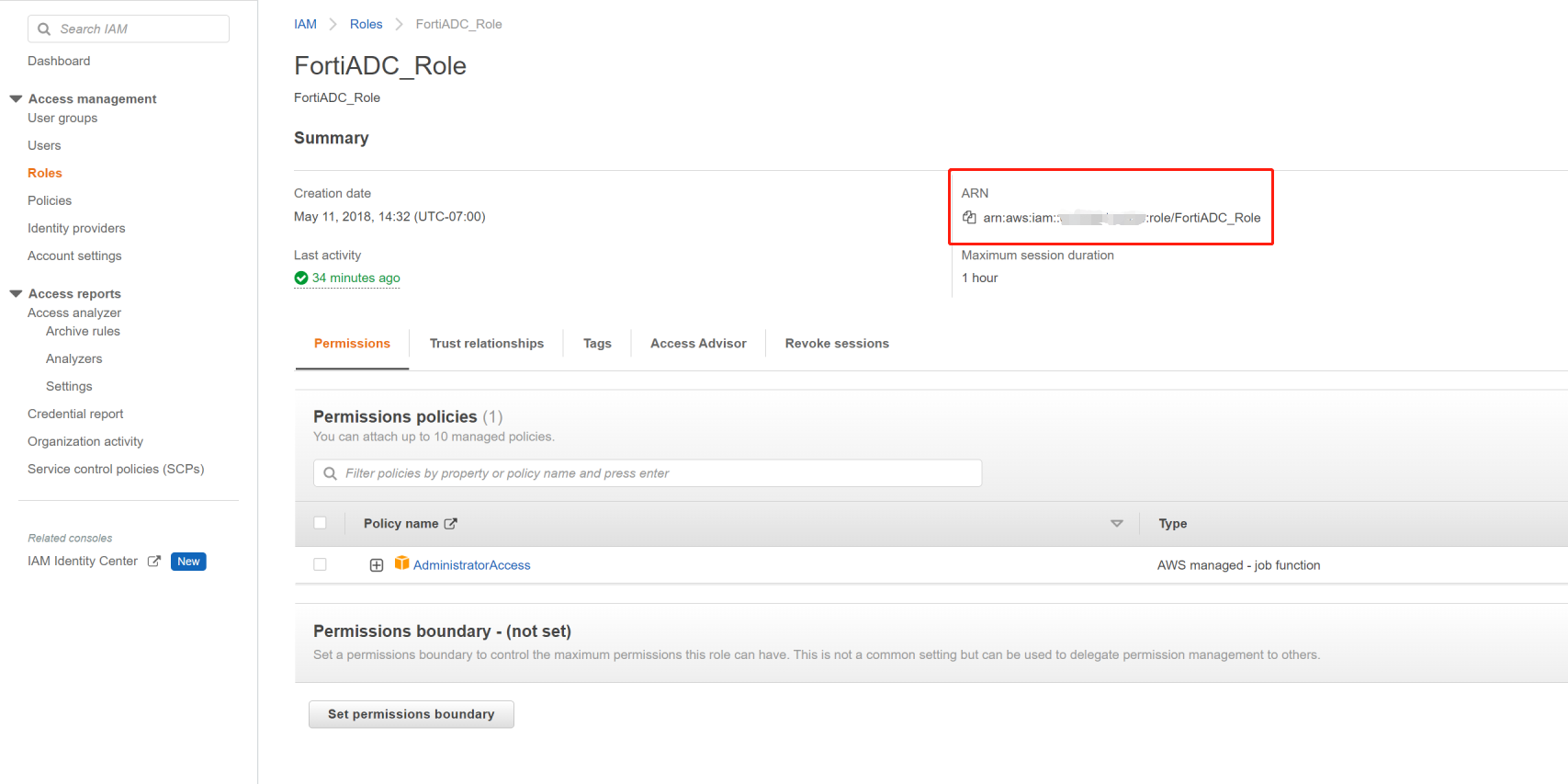Click the filter policies magnifier icon
Screen dimensions: 1568x784
[331, 473]
